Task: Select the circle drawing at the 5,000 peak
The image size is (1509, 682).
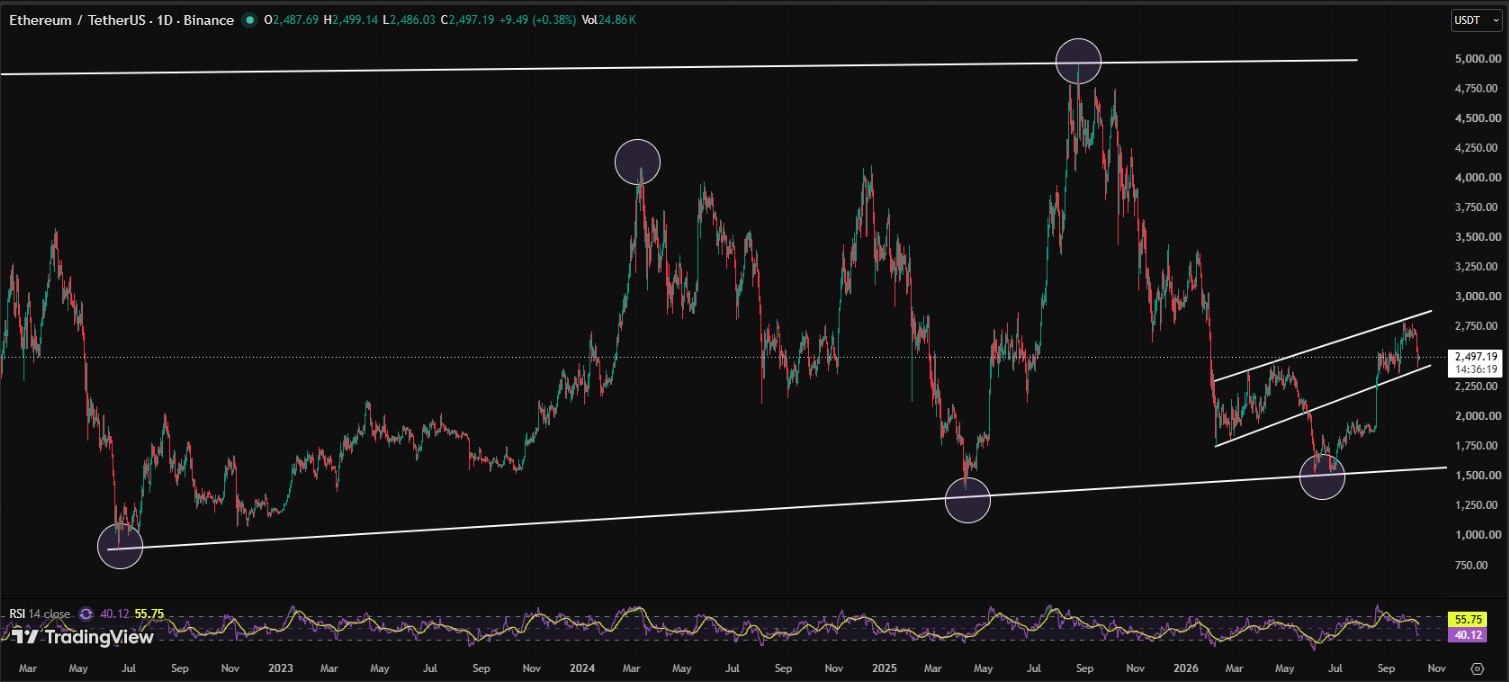Action: click(1078, 61)
